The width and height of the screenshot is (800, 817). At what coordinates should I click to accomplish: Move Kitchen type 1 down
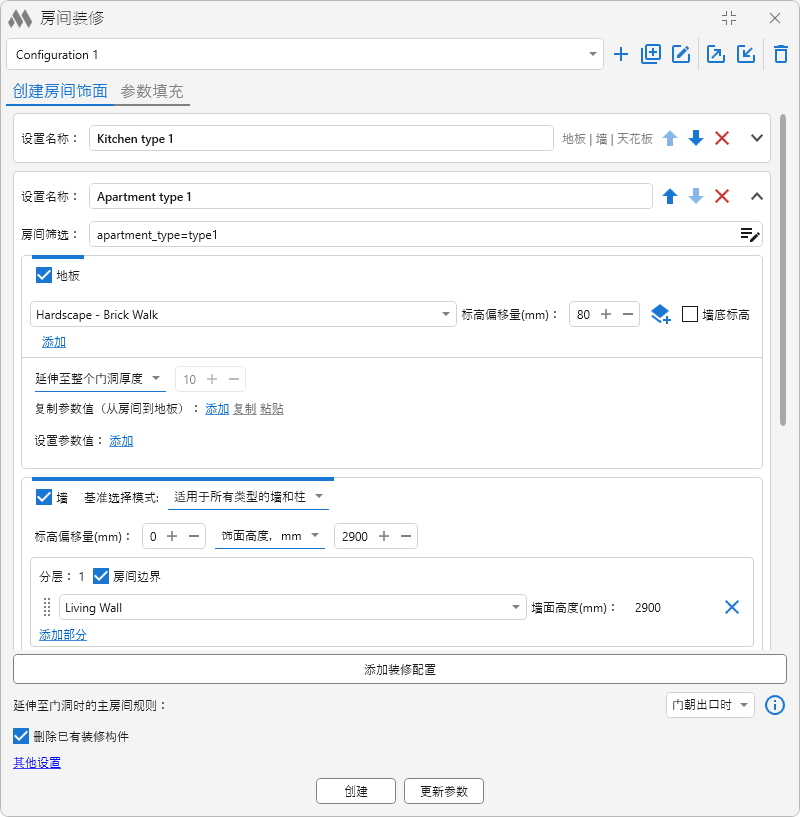(696, 138)
